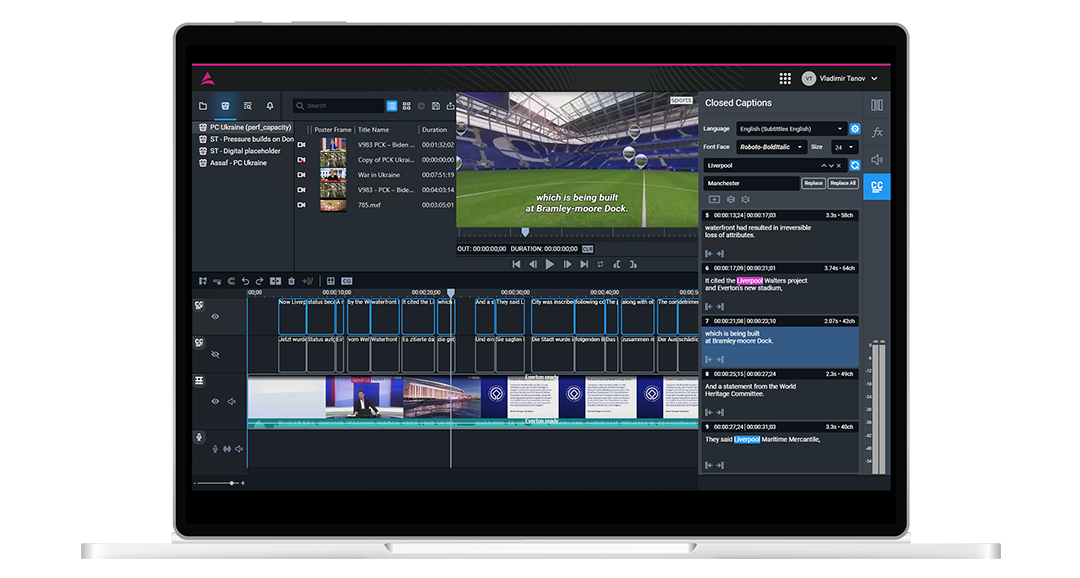Hide the first caption track using eye icon
1080x578 pixels.
(x=215, y=317)
